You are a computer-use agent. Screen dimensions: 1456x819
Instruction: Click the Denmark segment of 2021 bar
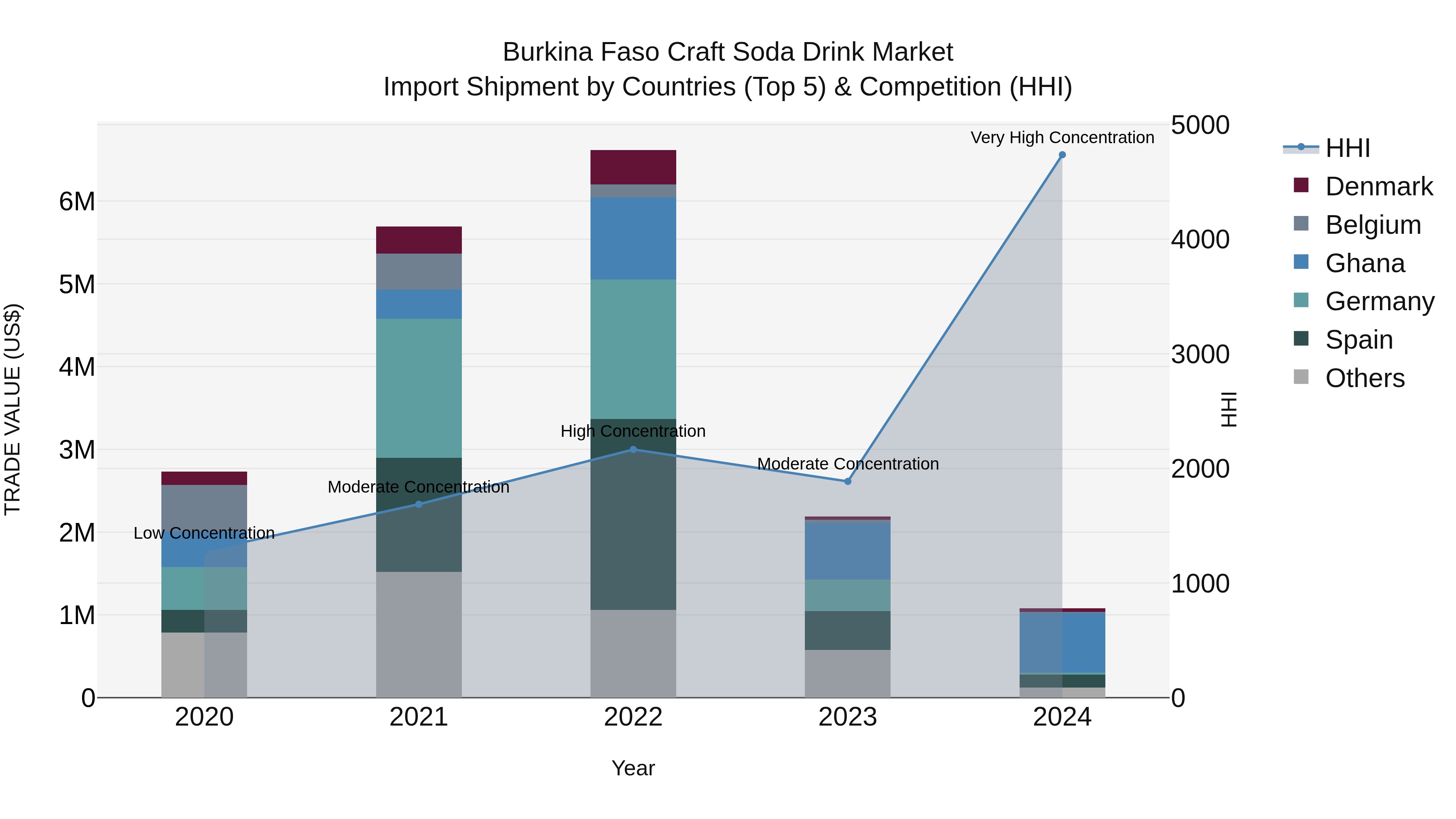pyautogui.click(x=419, y=240)
